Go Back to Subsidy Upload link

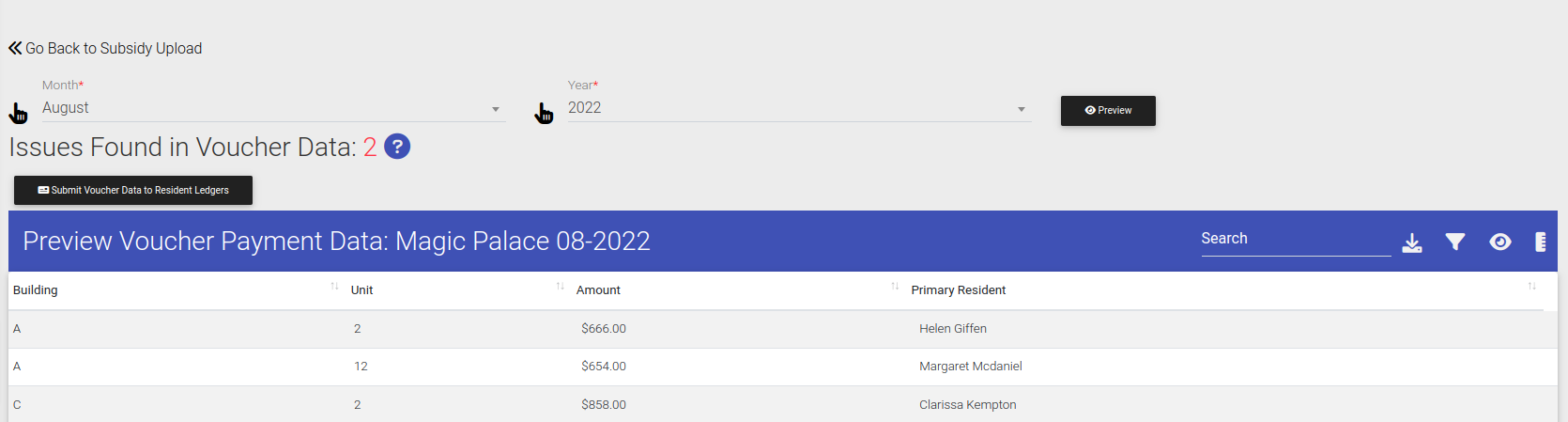click(x=114, y=48)
